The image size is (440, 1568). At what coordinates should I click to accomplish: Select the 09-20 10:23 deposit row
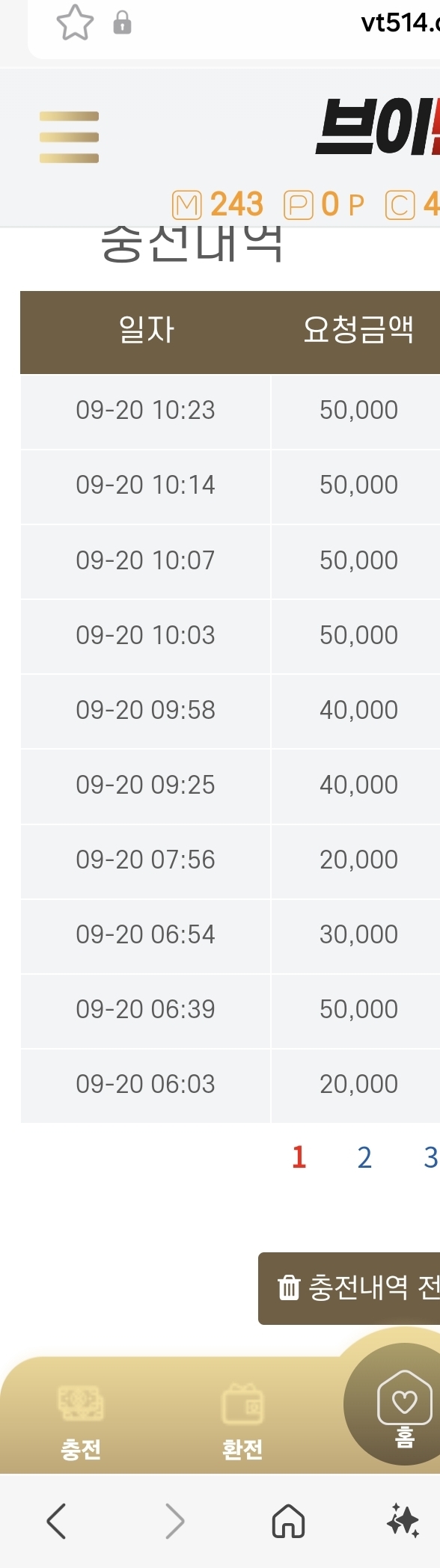[230, 411]
